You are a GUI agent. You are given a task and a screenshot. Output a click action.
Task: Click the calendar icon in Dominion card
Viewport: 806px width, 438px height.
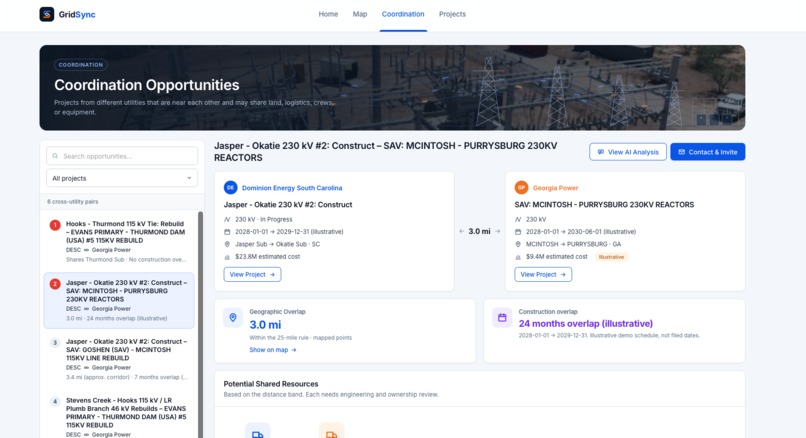click(227, 232)
